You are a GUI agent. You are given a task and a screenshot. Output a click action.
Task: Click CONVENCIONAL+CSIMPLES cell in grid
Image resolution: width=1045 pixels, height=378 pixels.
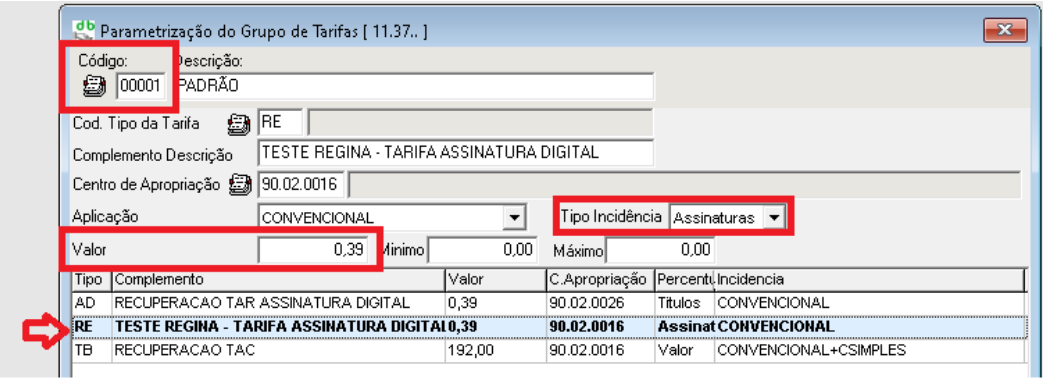pos(868,351)
